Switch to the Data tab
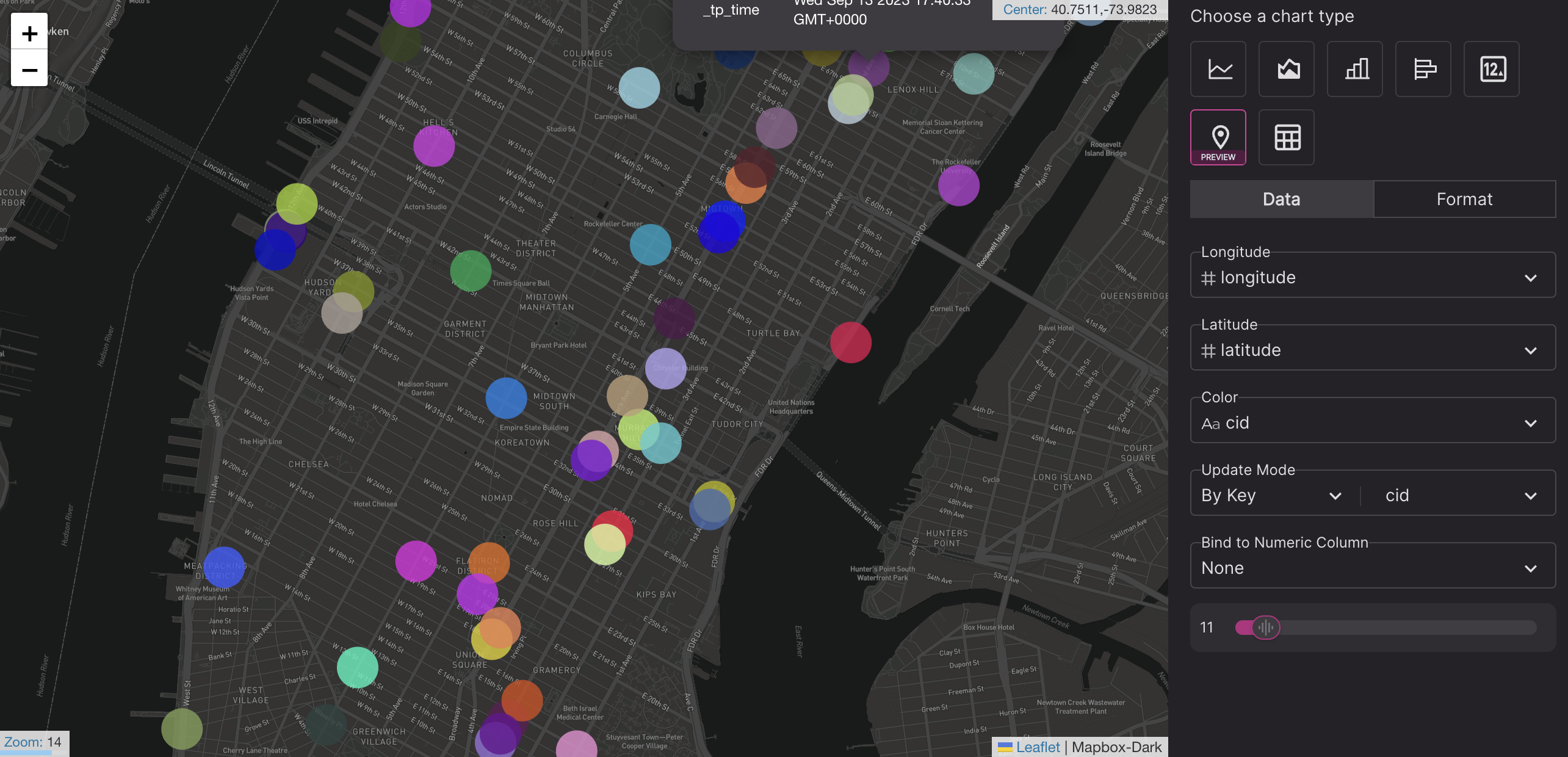Image resolution: width=1568 pixels, height=757 pixels. (x=1282, y=199)
